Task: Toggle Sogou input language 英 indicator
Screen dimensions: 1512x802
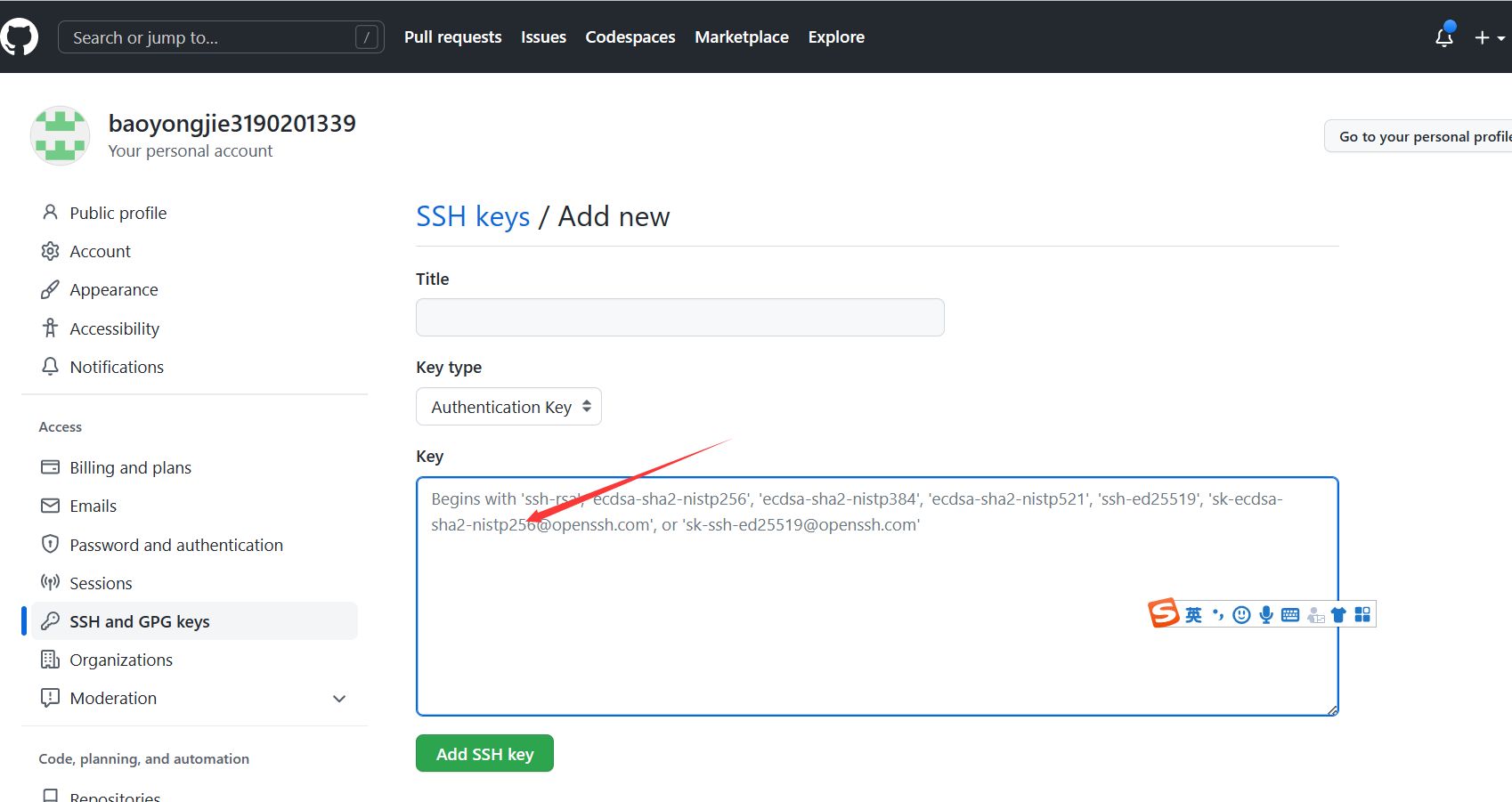Action: pos(1193,615)
